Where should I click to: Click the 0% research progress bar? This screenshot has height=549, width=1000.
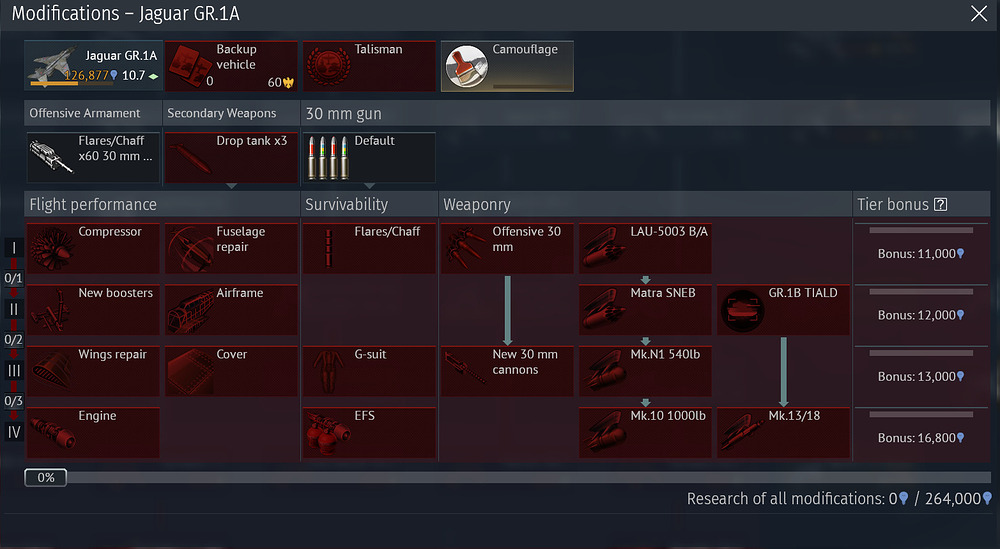pos(508,478)
